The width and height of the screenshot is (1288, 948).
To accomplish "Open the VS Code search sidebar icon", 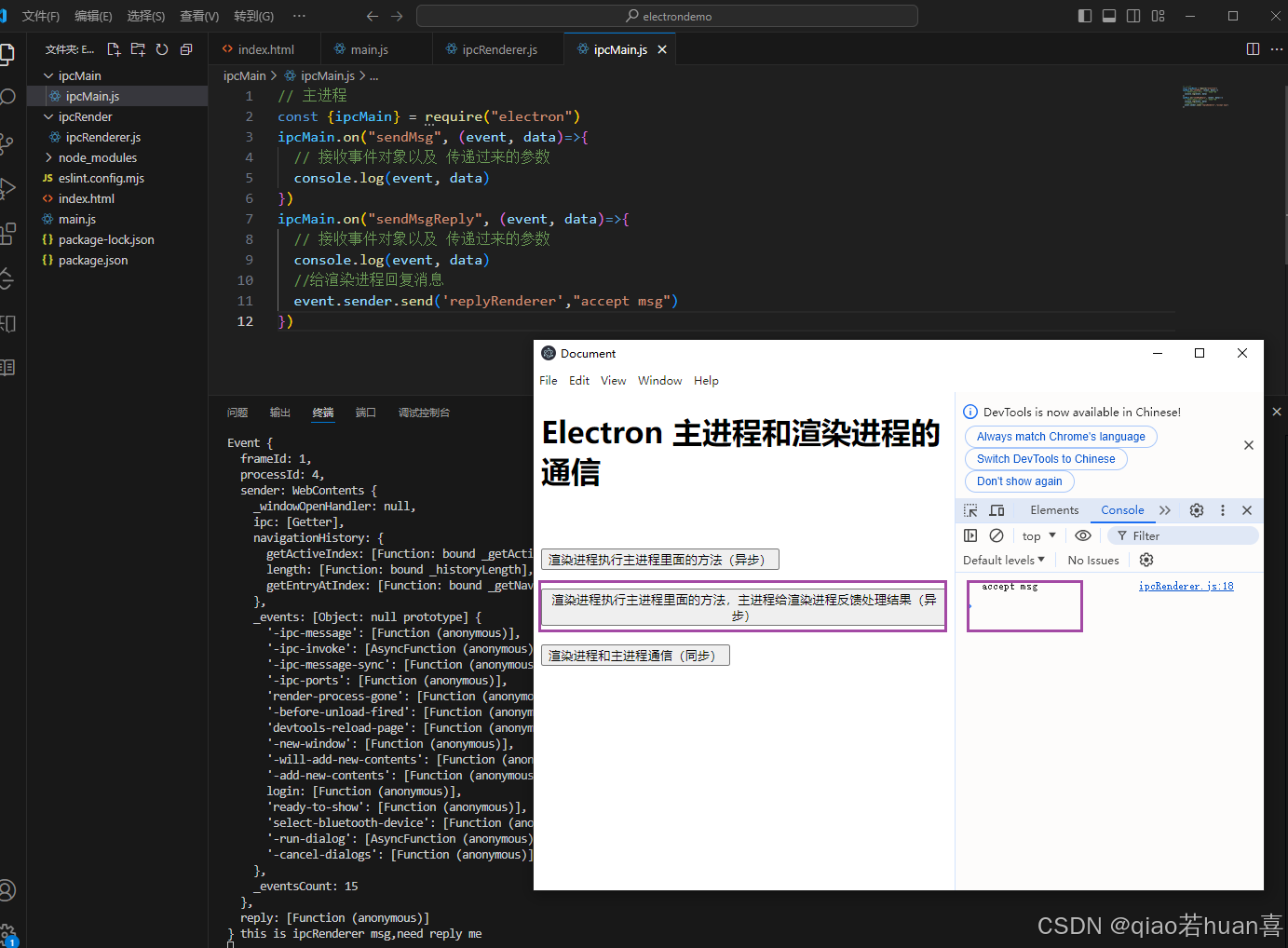I will pos(7,97).
